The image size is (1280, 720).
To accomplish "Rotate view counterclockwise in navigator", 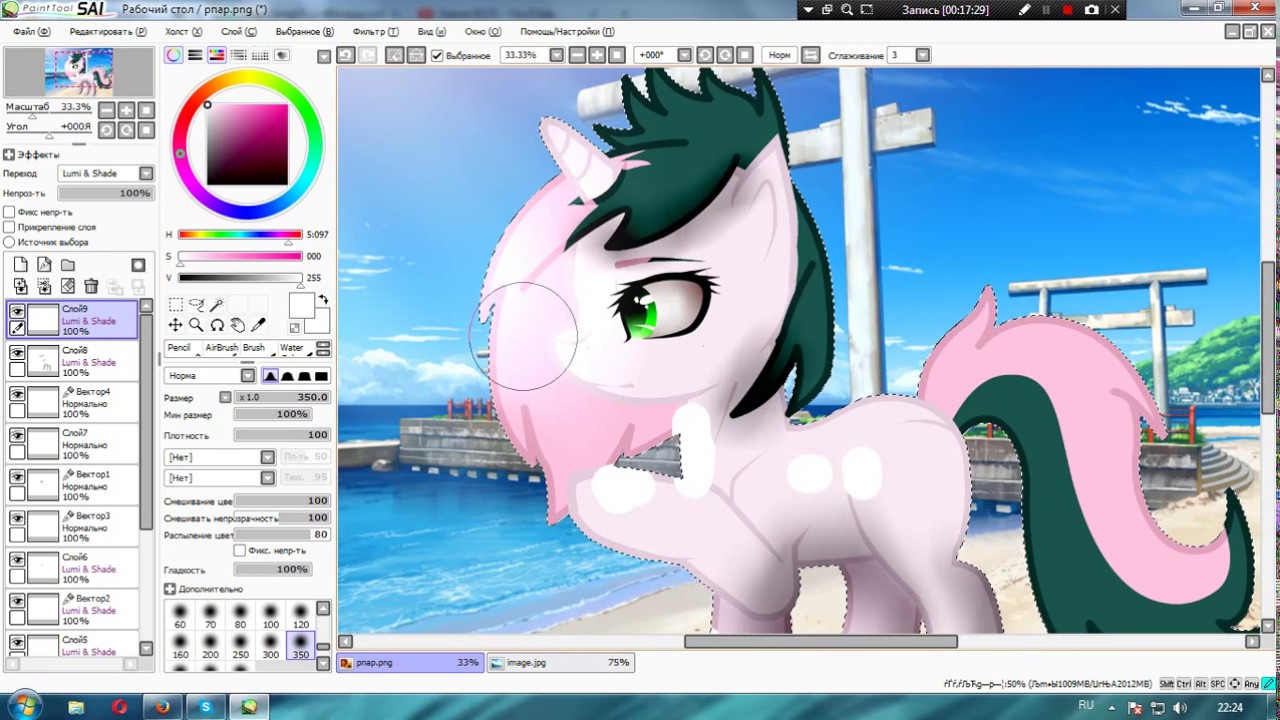I will (106, 130).
